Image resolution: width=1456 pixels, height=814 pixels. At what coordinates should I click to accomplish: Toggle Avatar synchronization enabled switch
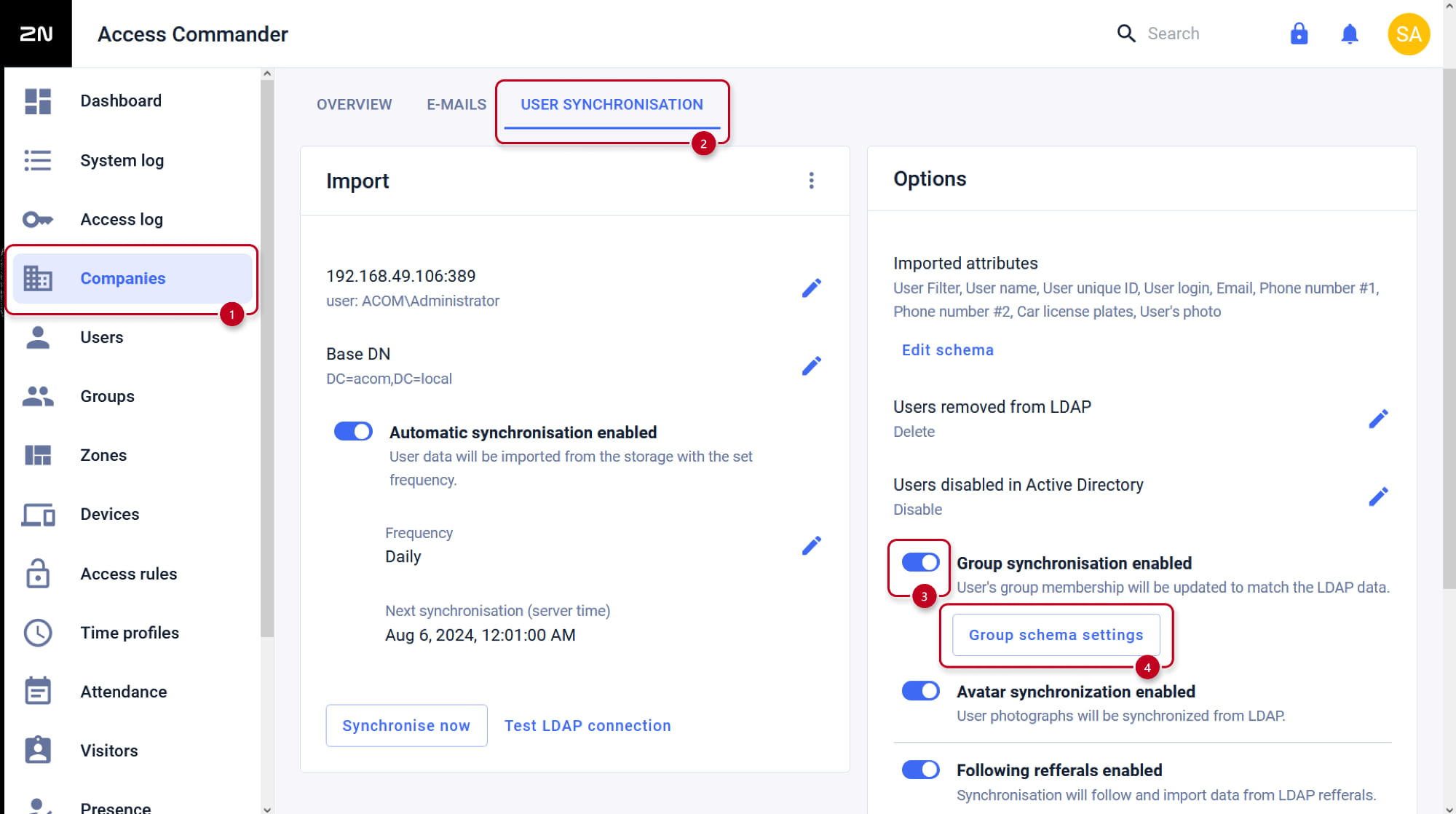[920, 691]
